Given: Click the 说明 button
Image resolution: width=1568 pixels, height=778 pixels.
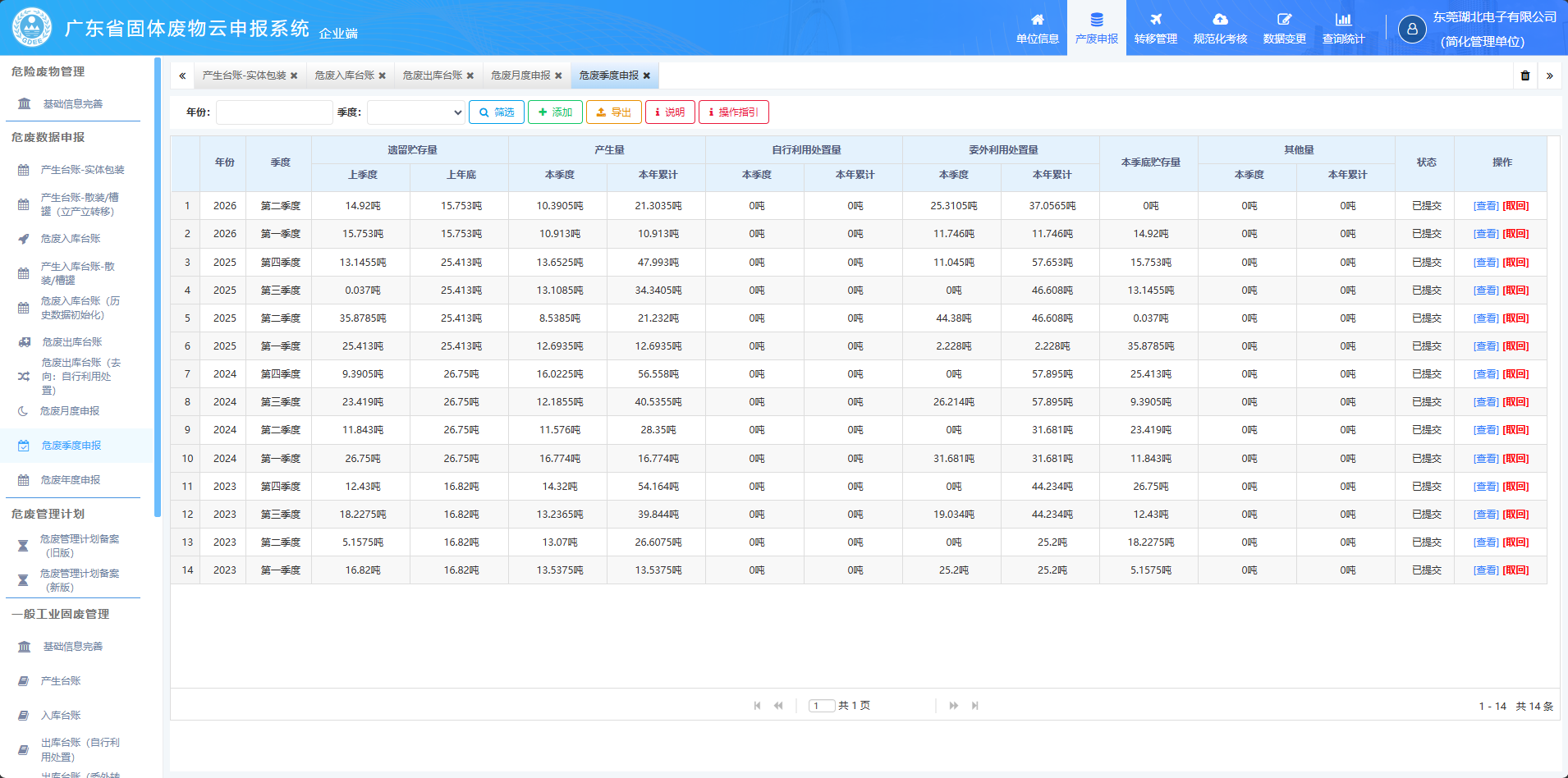Looking at the screenshot, I should [x=670, y=112].
